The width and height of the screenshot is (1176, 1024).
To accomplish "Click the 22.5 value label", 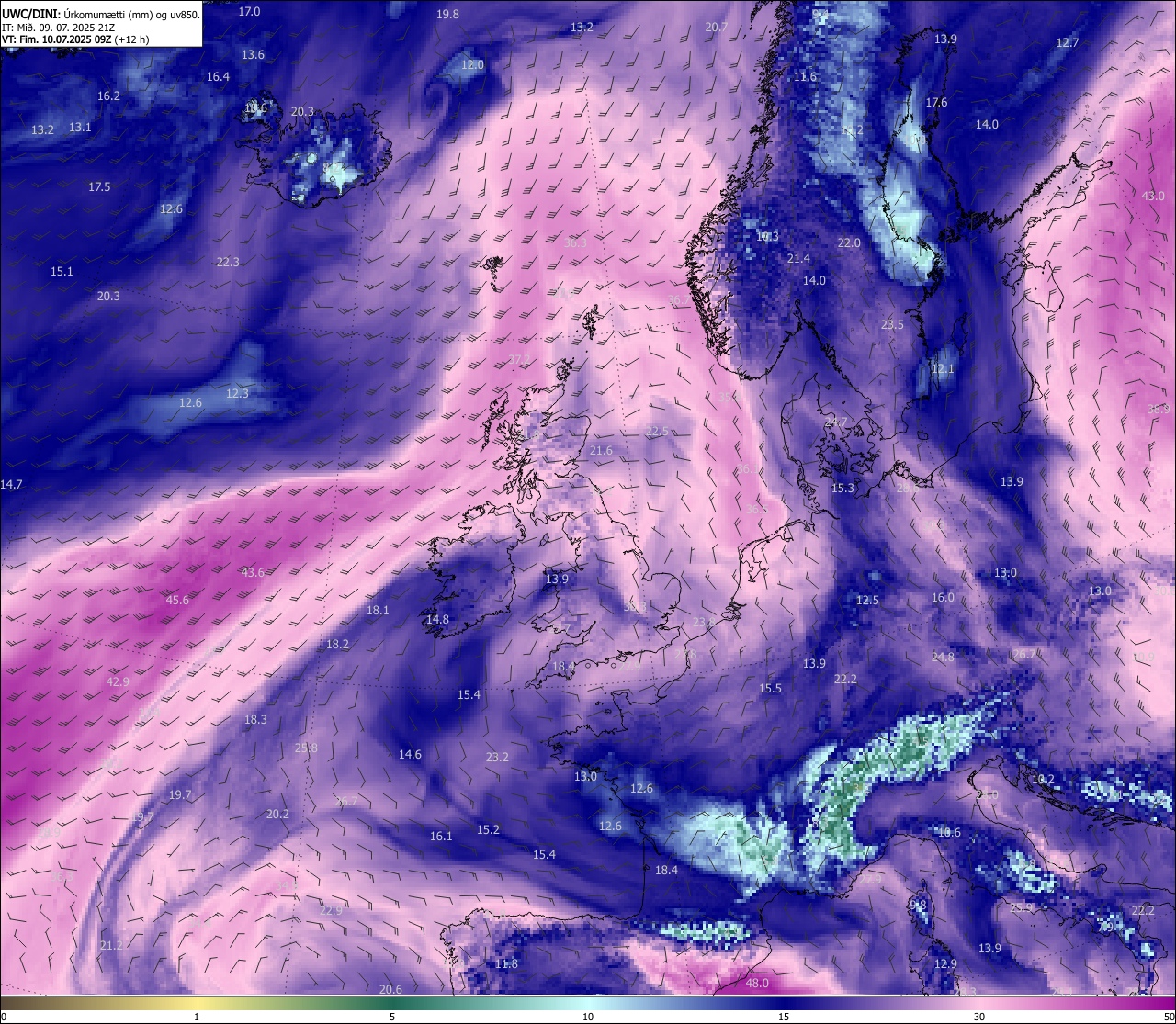I will point(657,432).
